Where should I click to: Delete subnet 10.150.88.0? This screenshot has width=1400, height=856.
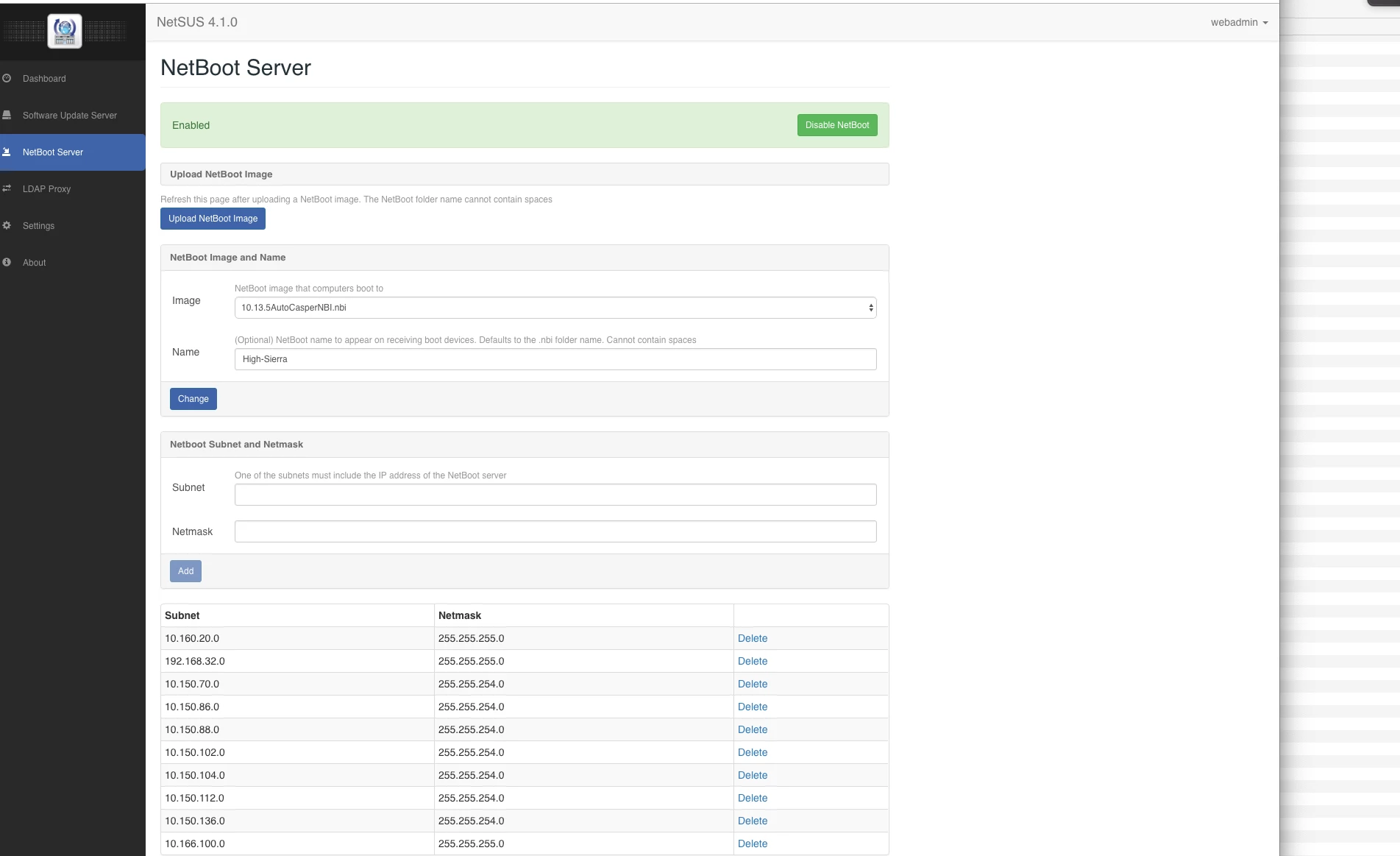[753, 729]
